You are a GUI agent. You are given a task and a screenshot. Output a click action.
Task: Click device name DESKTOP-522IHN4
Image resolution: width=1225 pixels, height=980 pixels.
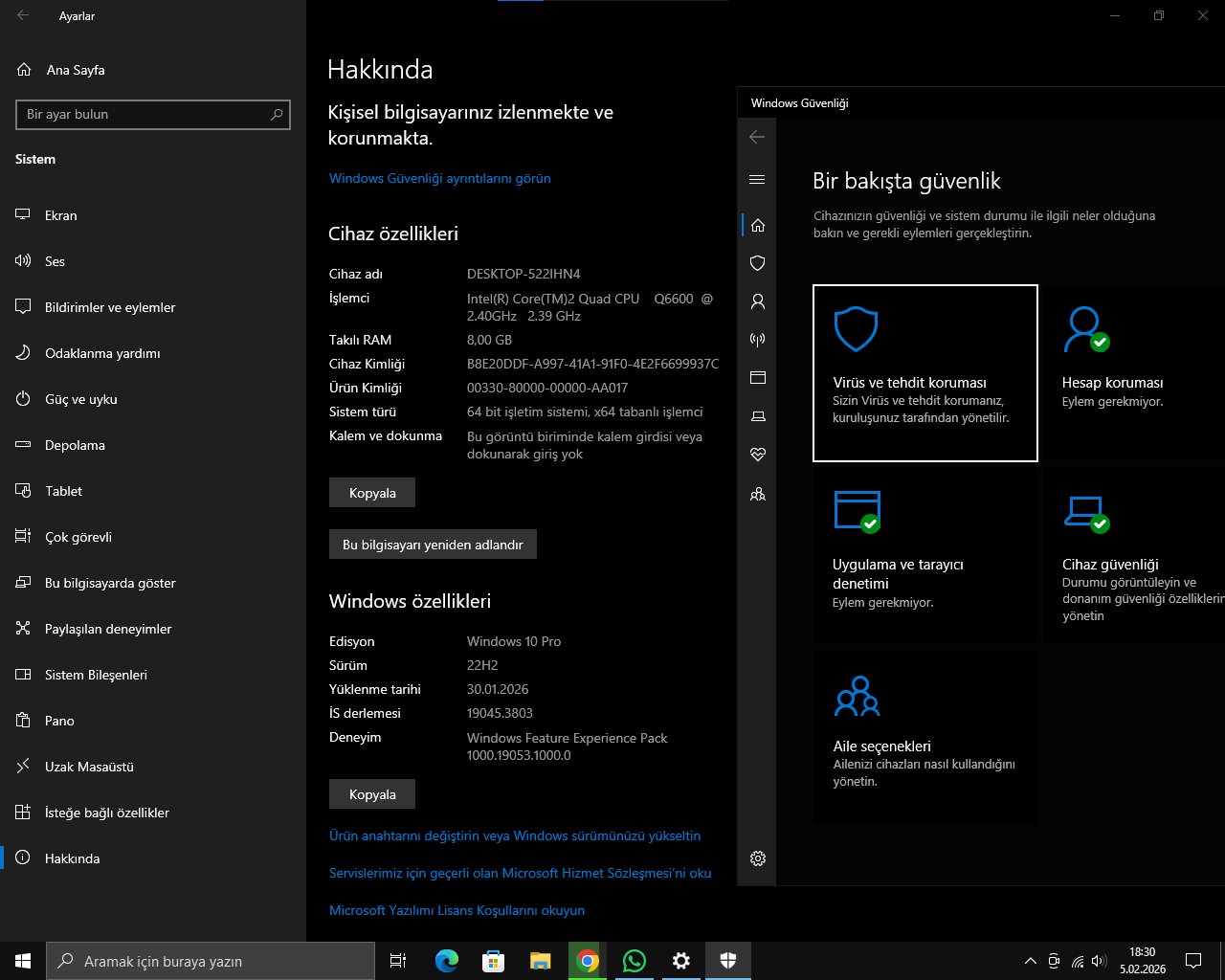tap(523, 274)
